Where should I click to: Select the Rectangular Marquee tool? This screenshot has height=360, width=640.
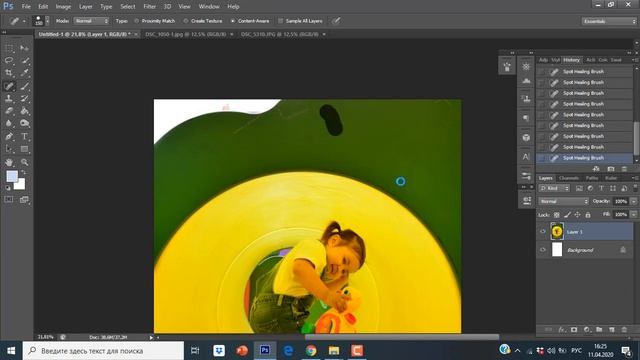(9, 48)
